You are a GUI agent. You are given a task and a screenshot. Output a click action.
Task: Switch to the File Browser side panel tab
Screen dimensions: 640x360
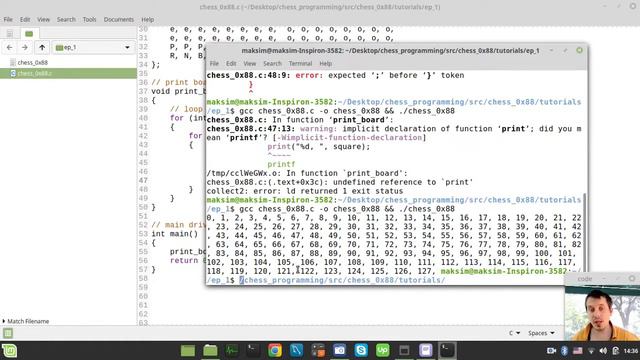(x=29, y=33)
